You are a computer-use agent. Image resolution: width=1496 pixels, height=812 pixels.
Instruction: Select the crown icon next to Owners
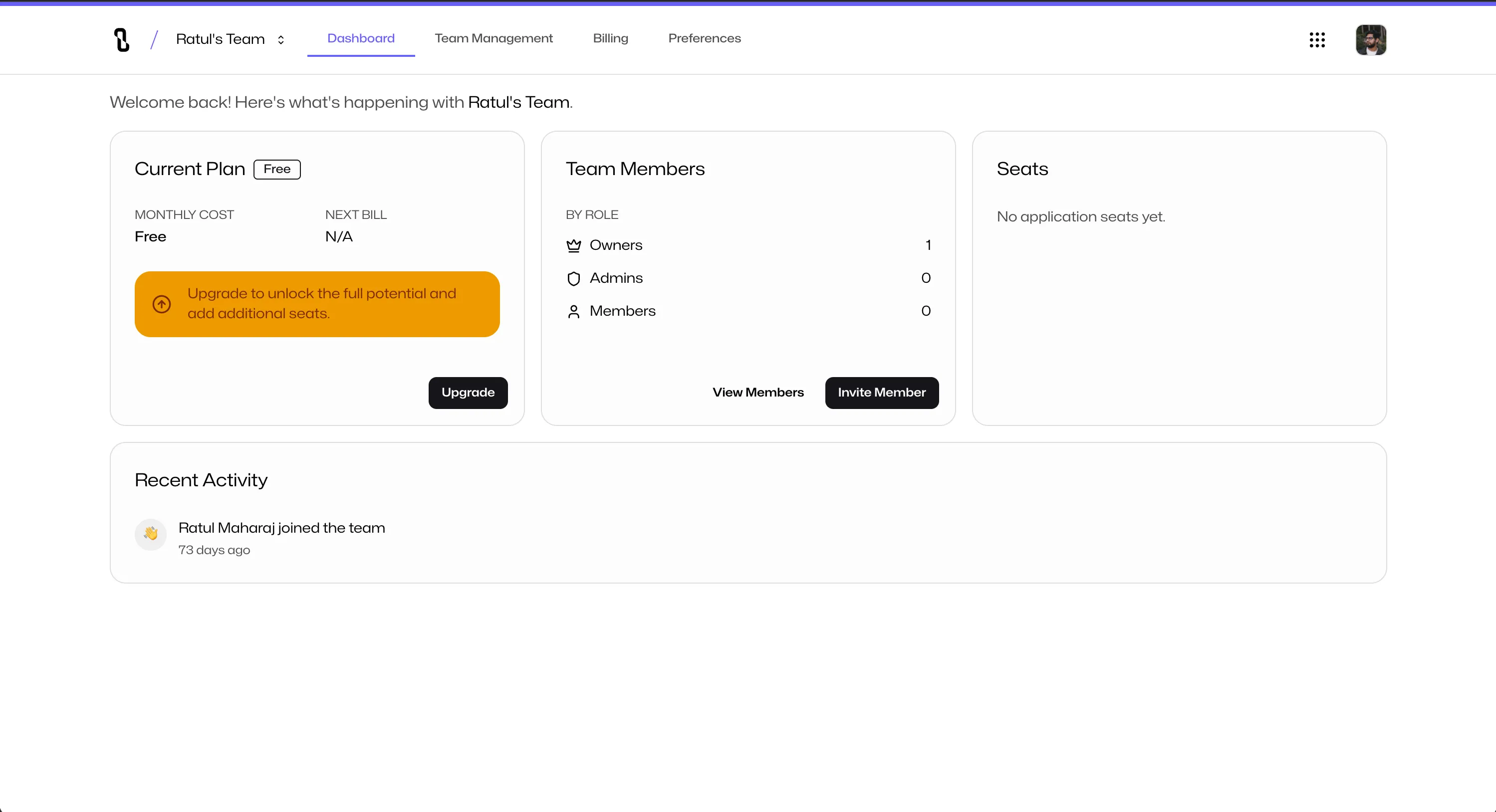pos(574,245)
